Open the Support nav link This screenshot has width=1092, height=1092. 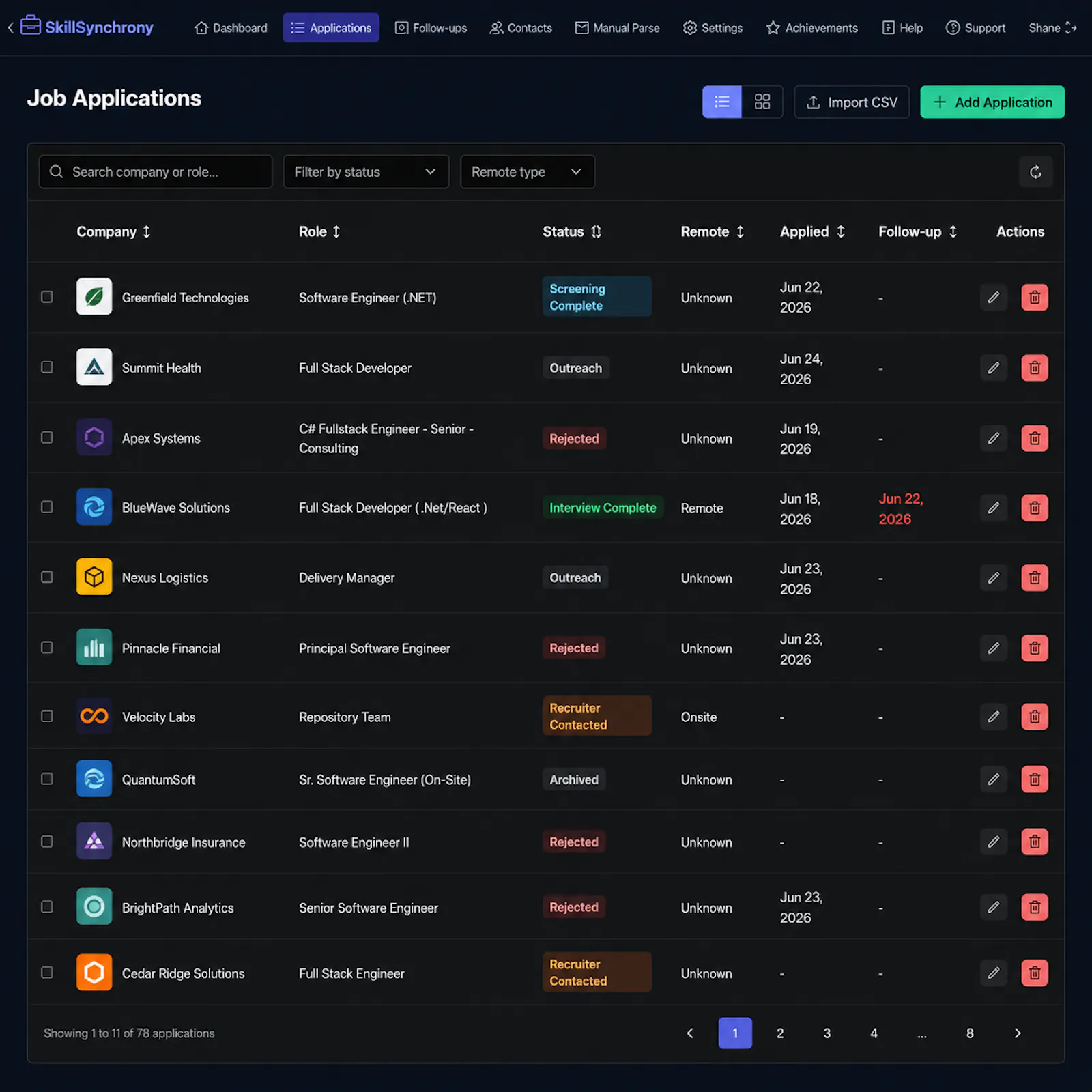(976, 28)
